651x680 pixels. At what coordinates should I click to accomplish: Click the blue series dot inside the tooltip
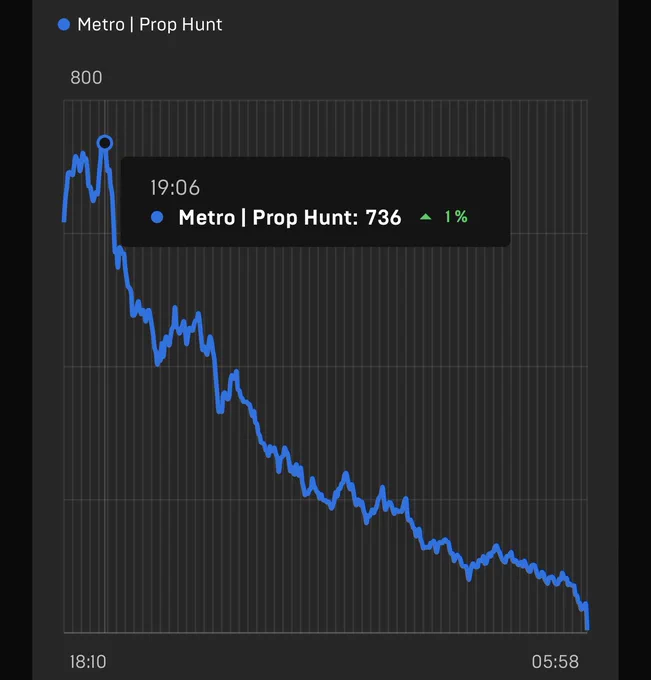[x=157, y=217]
